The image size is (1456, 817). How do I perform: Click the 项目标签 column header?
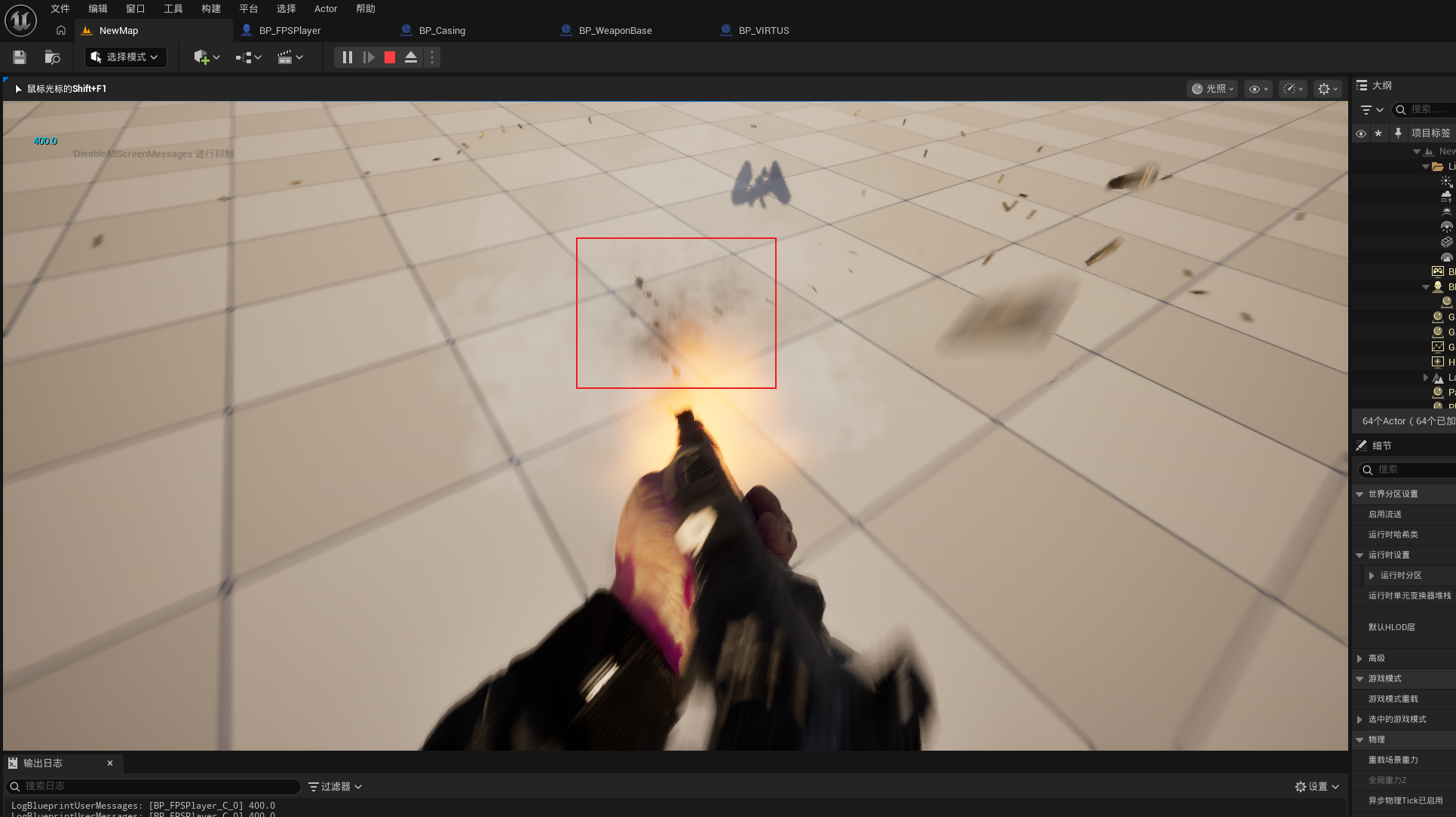(x=1430, y=133)
